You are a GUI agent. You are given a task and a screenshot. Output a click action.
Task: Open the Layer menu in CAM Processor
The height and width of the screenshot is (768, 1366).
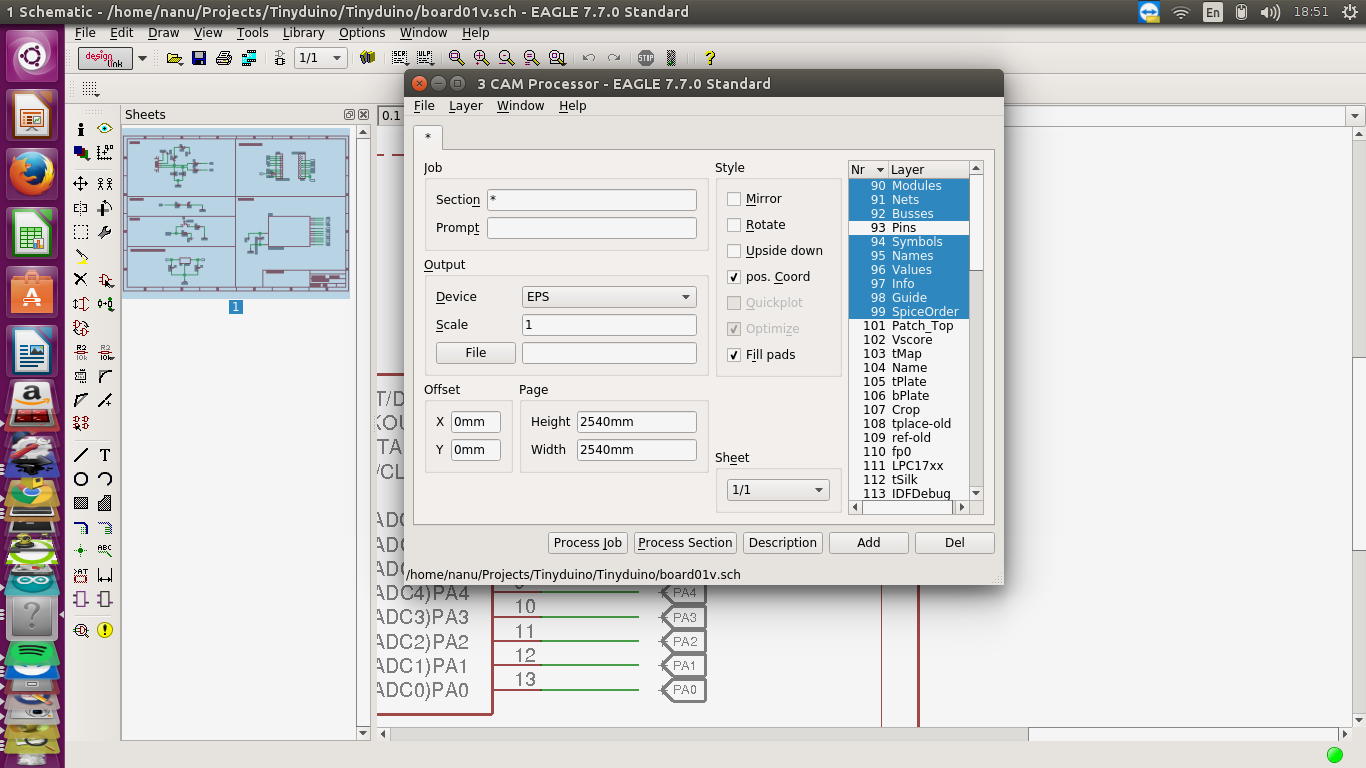(x=465, y=106)
